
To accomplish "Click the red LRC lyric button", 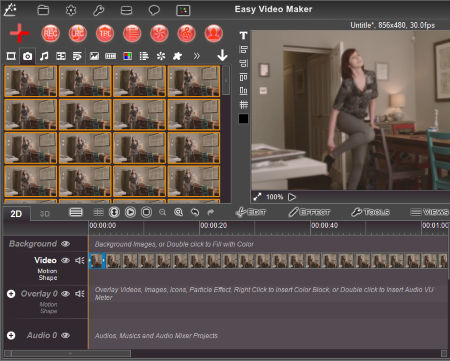I will (78, 33).
